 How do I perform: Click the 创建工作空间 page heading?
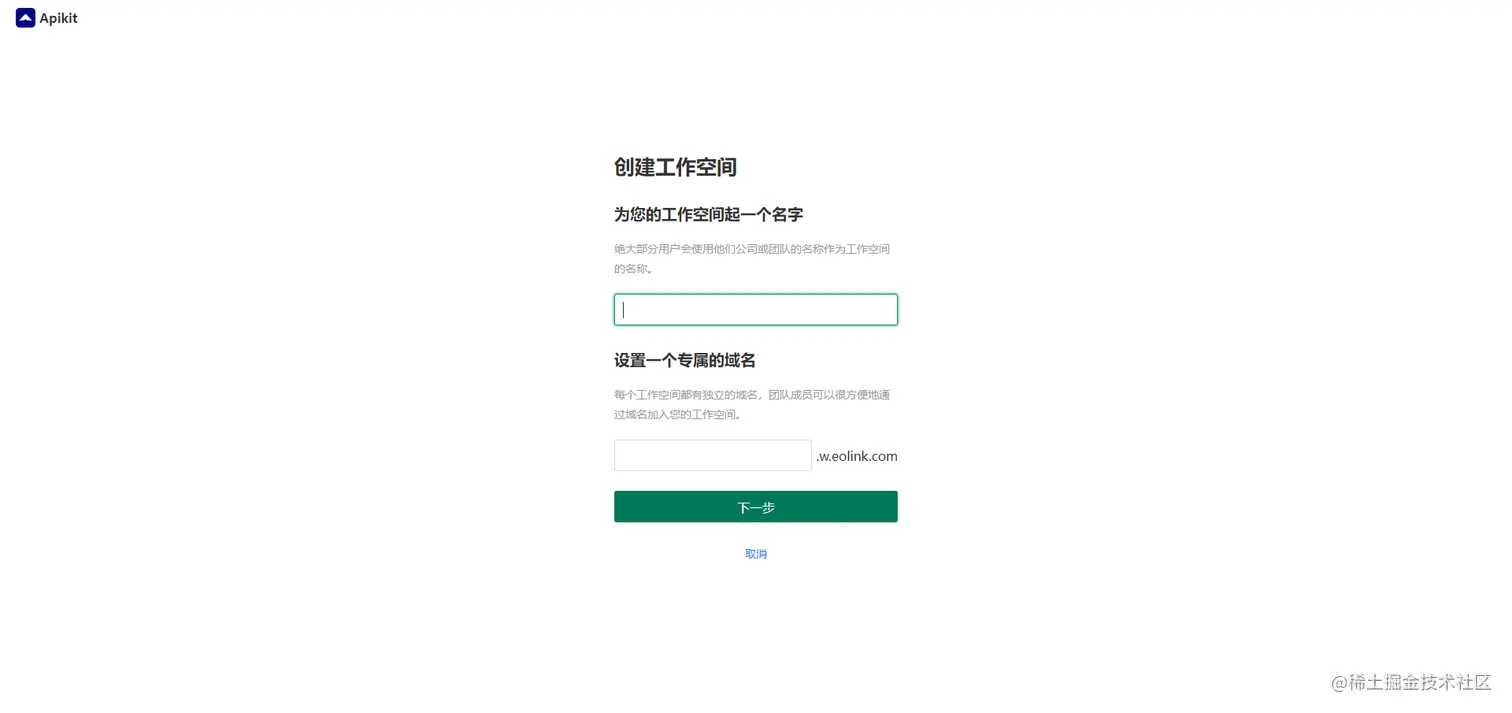pyautogui.click(x=675, y=167)
